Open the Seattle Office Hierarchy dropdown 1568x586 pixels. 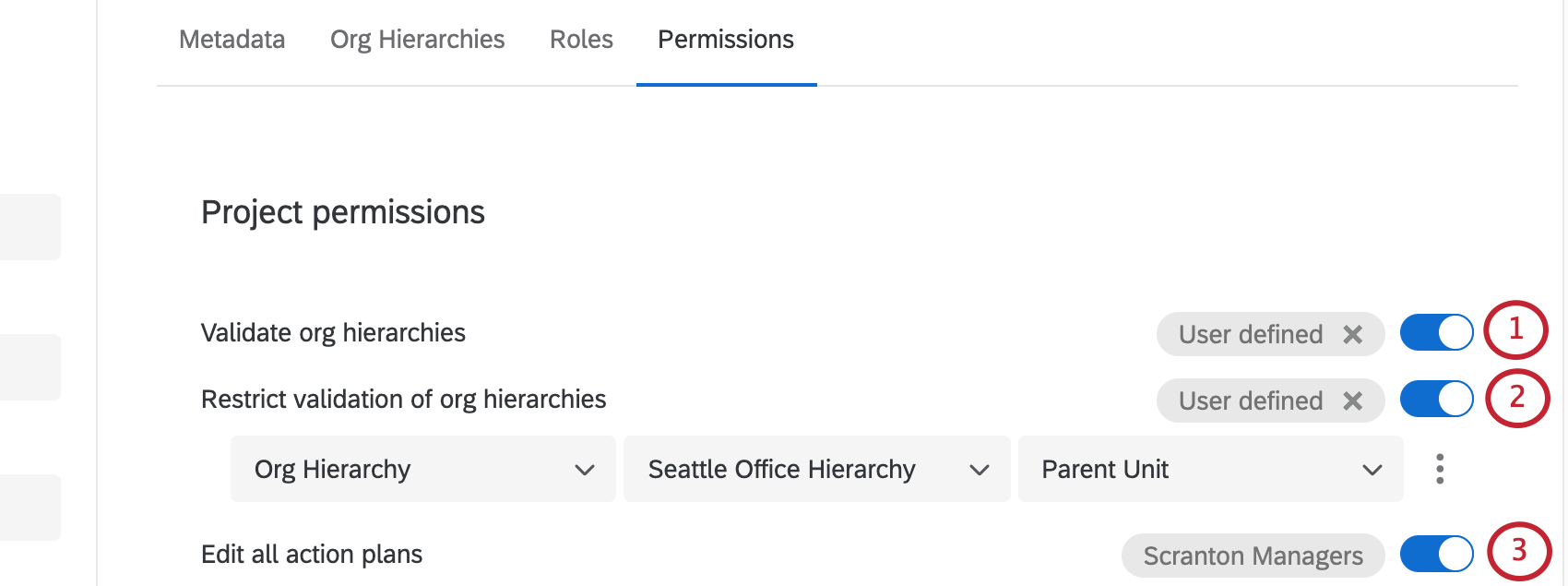816,469
